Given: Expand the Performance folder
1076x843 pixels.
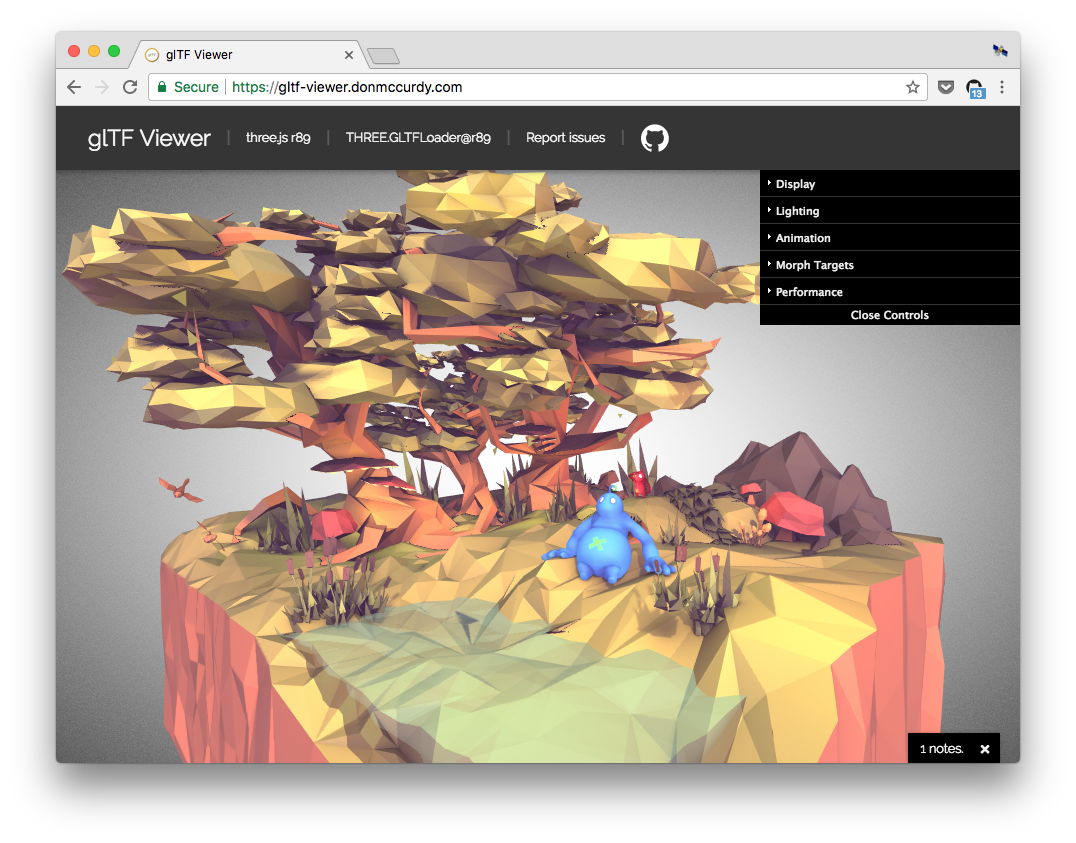Looking at the screenshot, I should tap(889, 292).
